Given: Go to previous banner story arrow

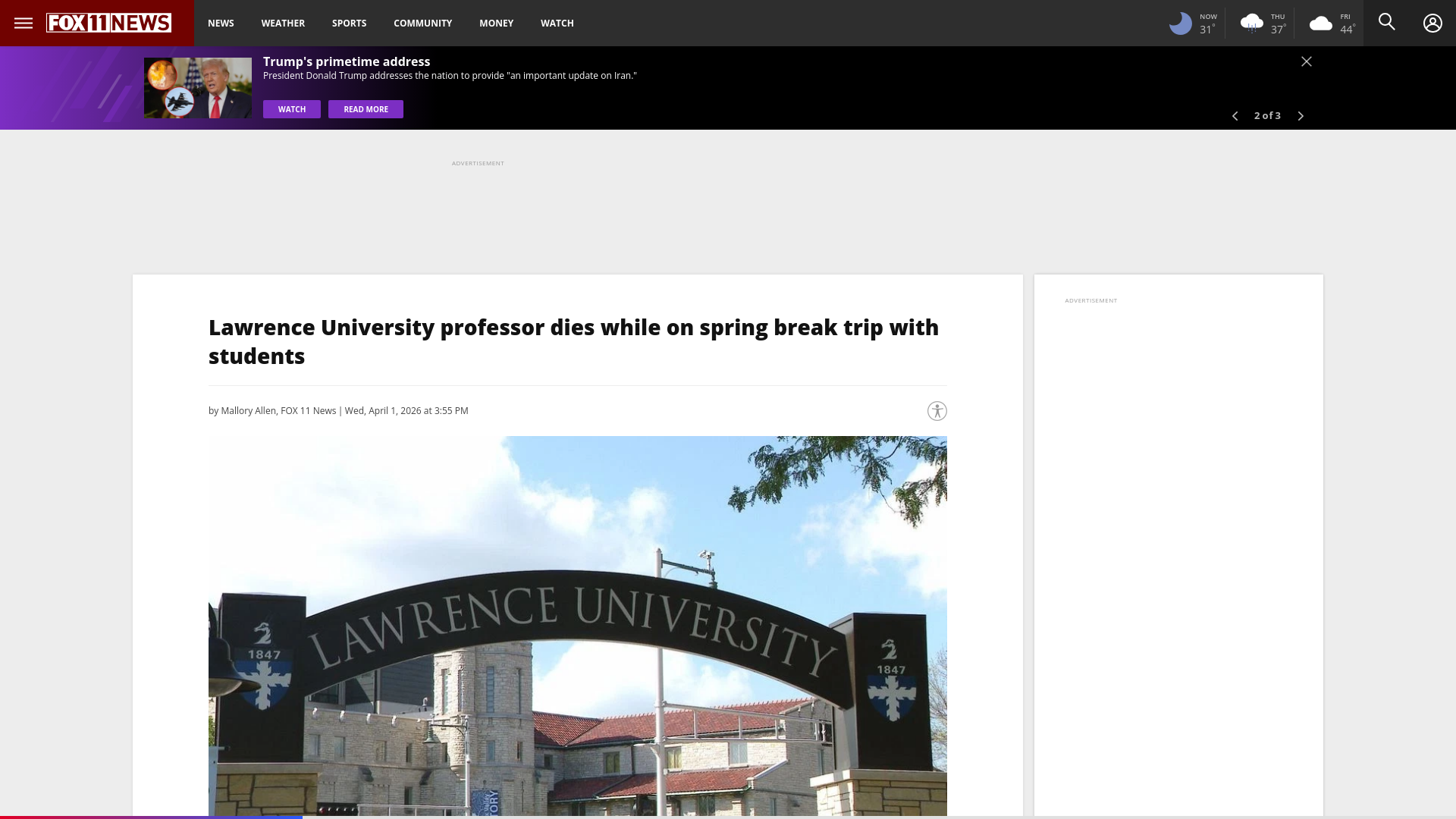Looking at the screenshot, I should click(1235, 116).
